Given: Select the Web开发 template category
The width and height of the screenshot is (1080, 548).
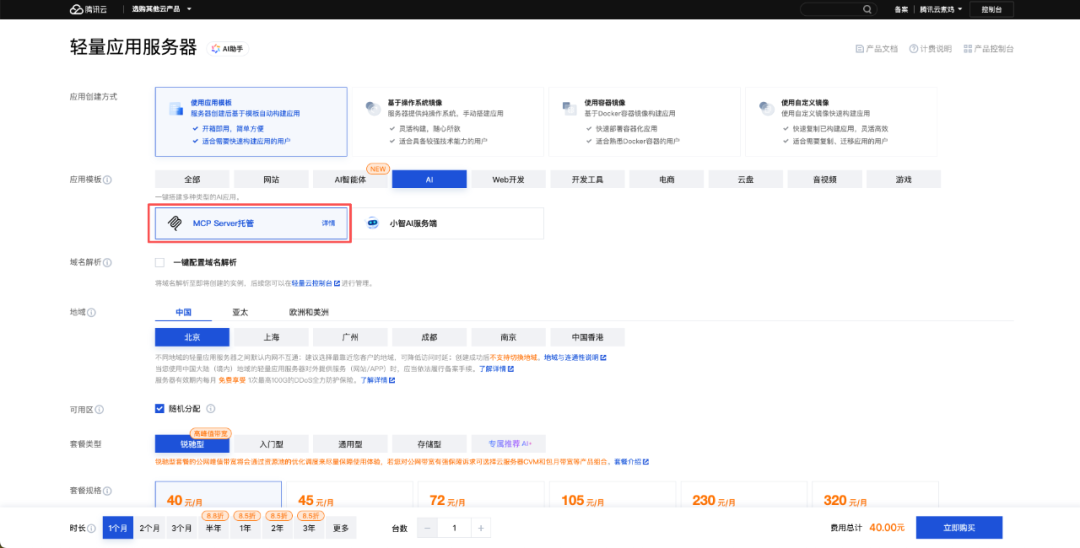Looking at the screenshot, I should (x=508, y=179).
